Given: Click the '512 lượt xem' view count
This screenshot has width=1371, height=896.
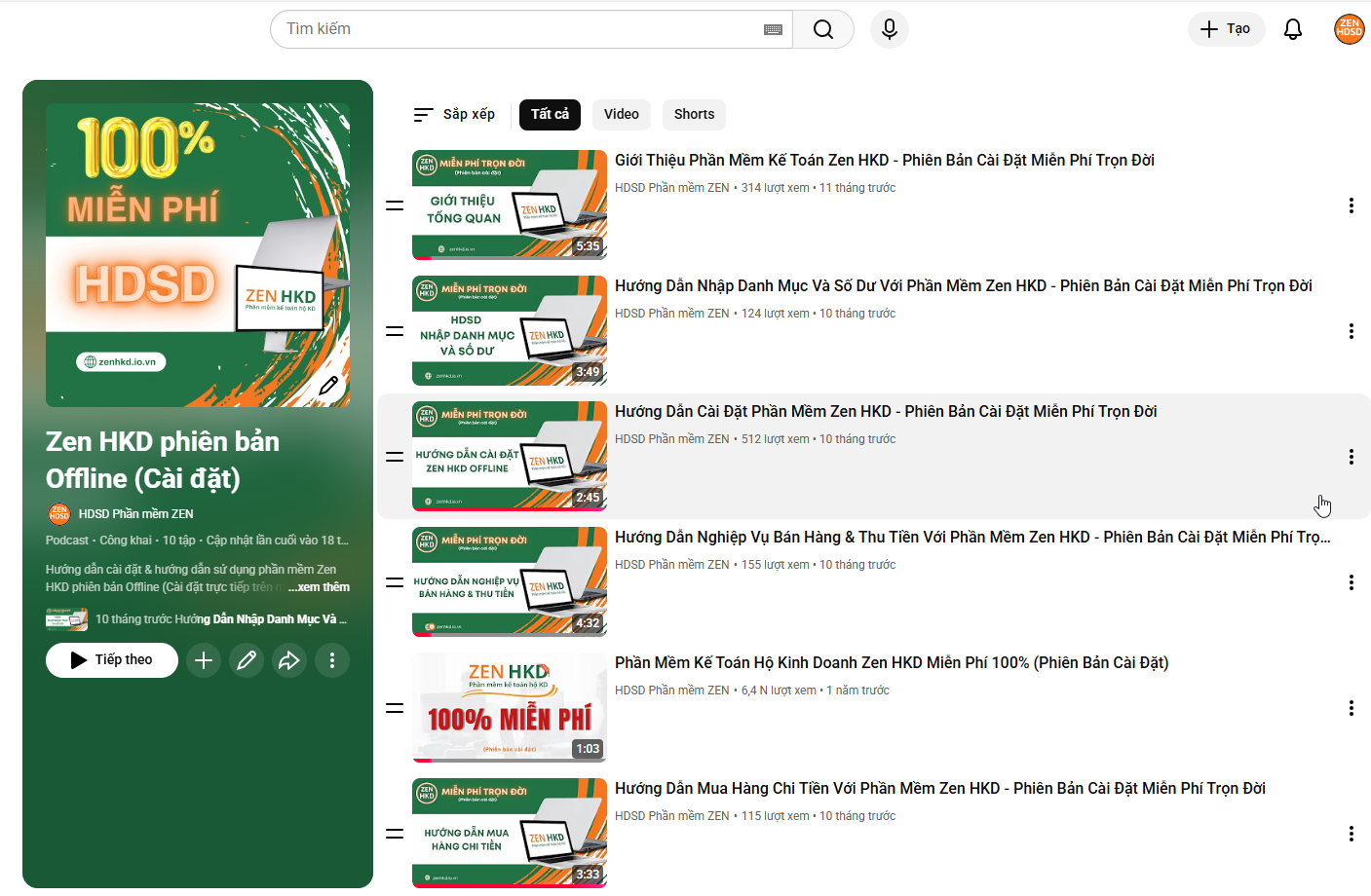Looking at the screenshot, I should point(776,439).
